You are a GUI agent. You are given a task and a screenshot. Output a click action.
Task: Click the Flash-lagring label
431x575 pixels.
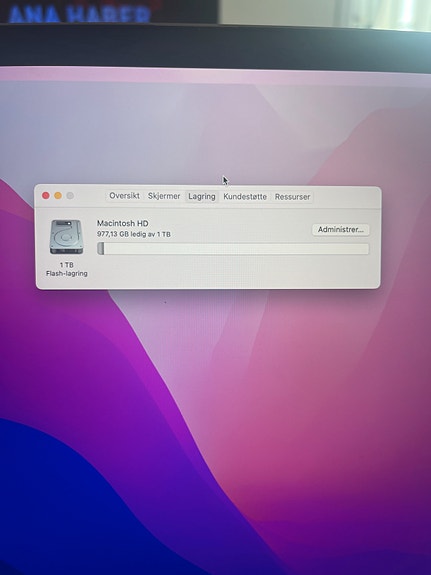click(67, 274)
